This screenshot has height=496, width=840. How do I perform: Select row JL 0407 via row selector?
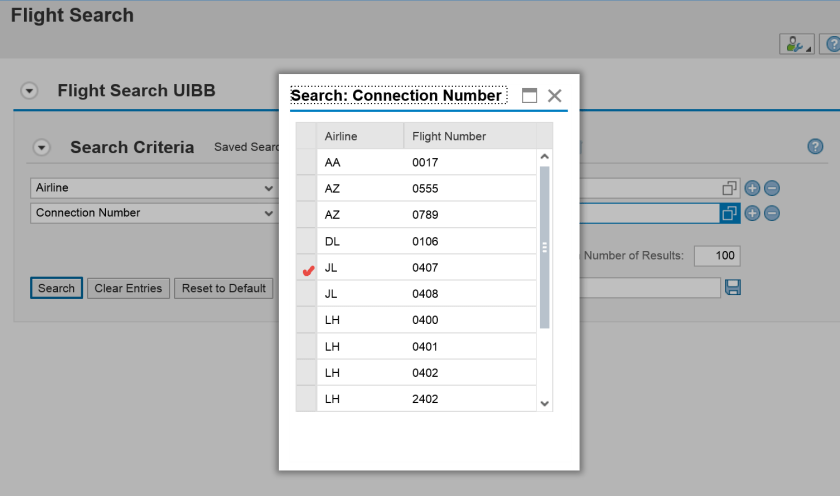(x=306, y=268)
